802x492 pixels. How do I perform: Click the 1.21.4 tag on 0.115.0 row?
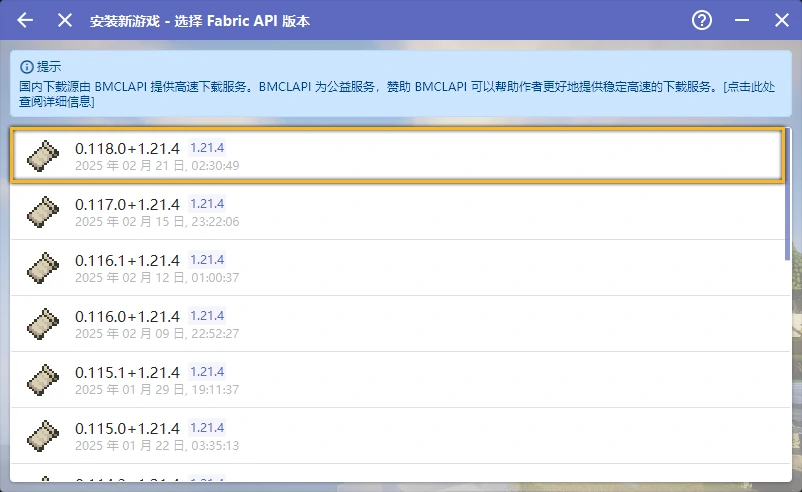(207, 428)
